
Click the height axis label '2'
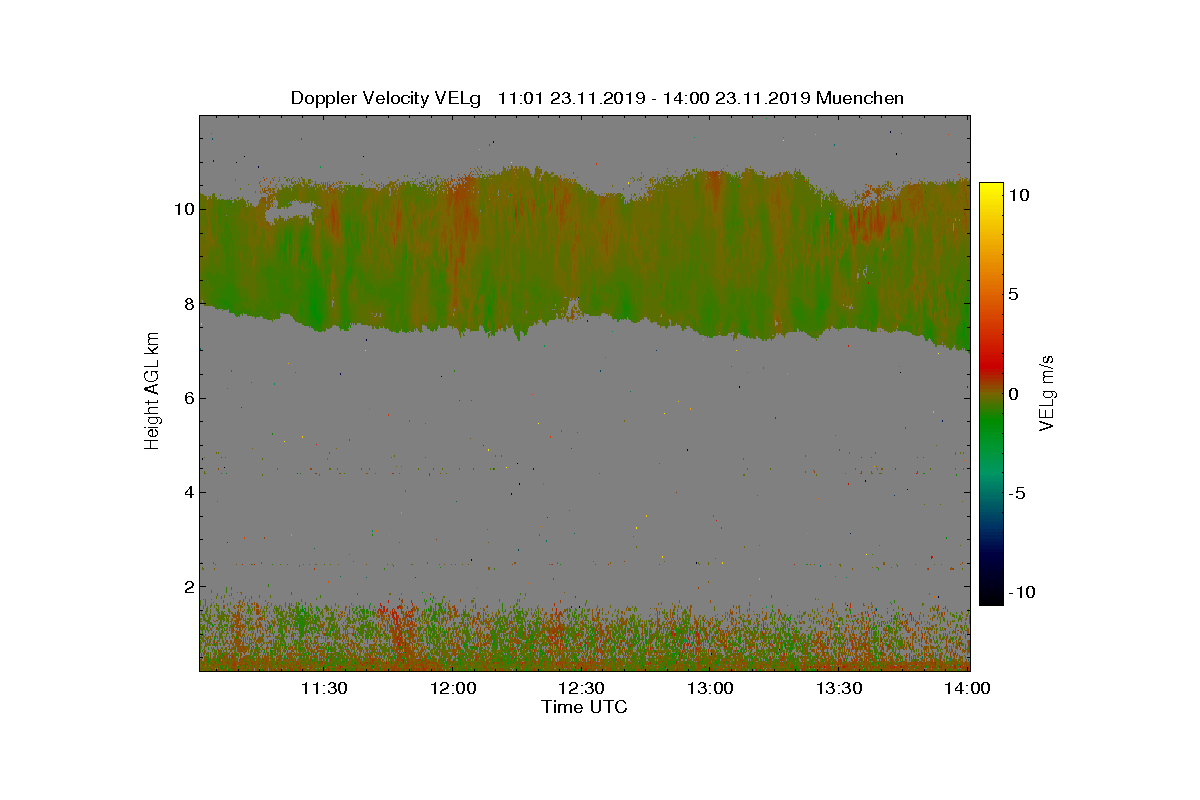pyautogui.click(x=187, y=586)
